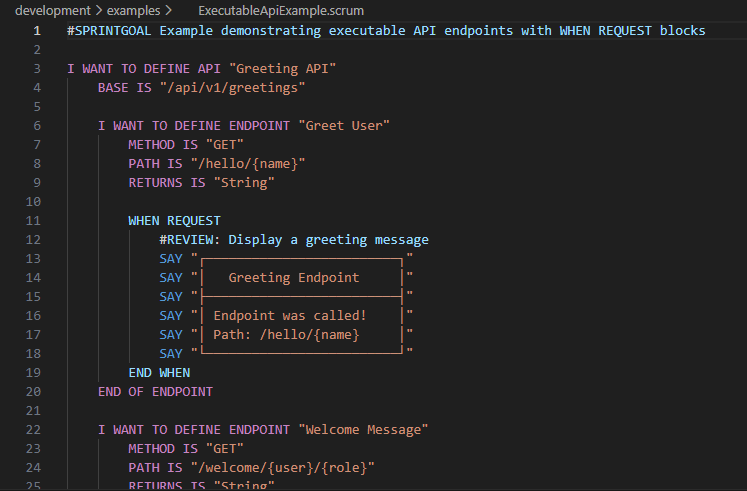Click 'Greeting Endpoint' text inside the box
The width and height of the screenshot is (747, 491).
coord(293,277)
